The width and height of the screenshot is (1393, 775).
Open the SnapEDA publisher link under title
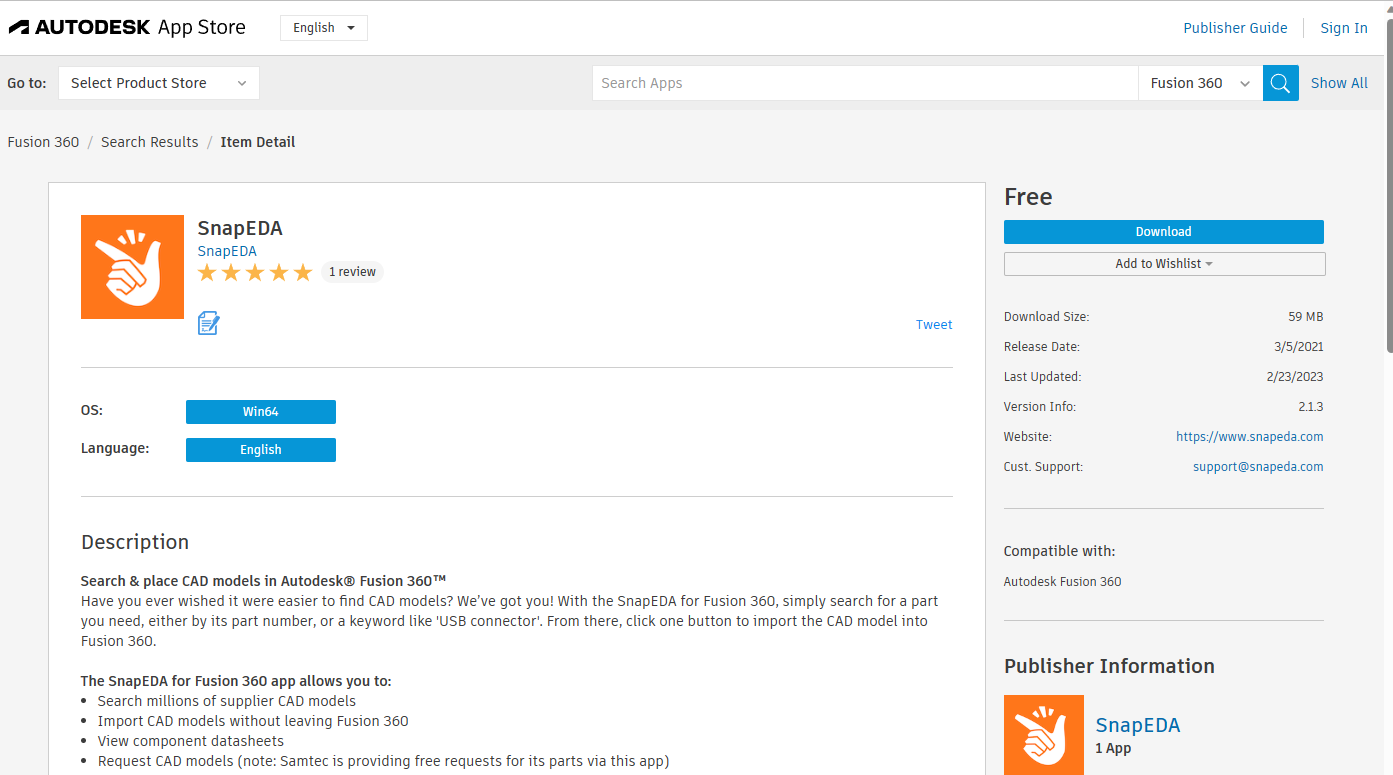(x=227, y=251)
